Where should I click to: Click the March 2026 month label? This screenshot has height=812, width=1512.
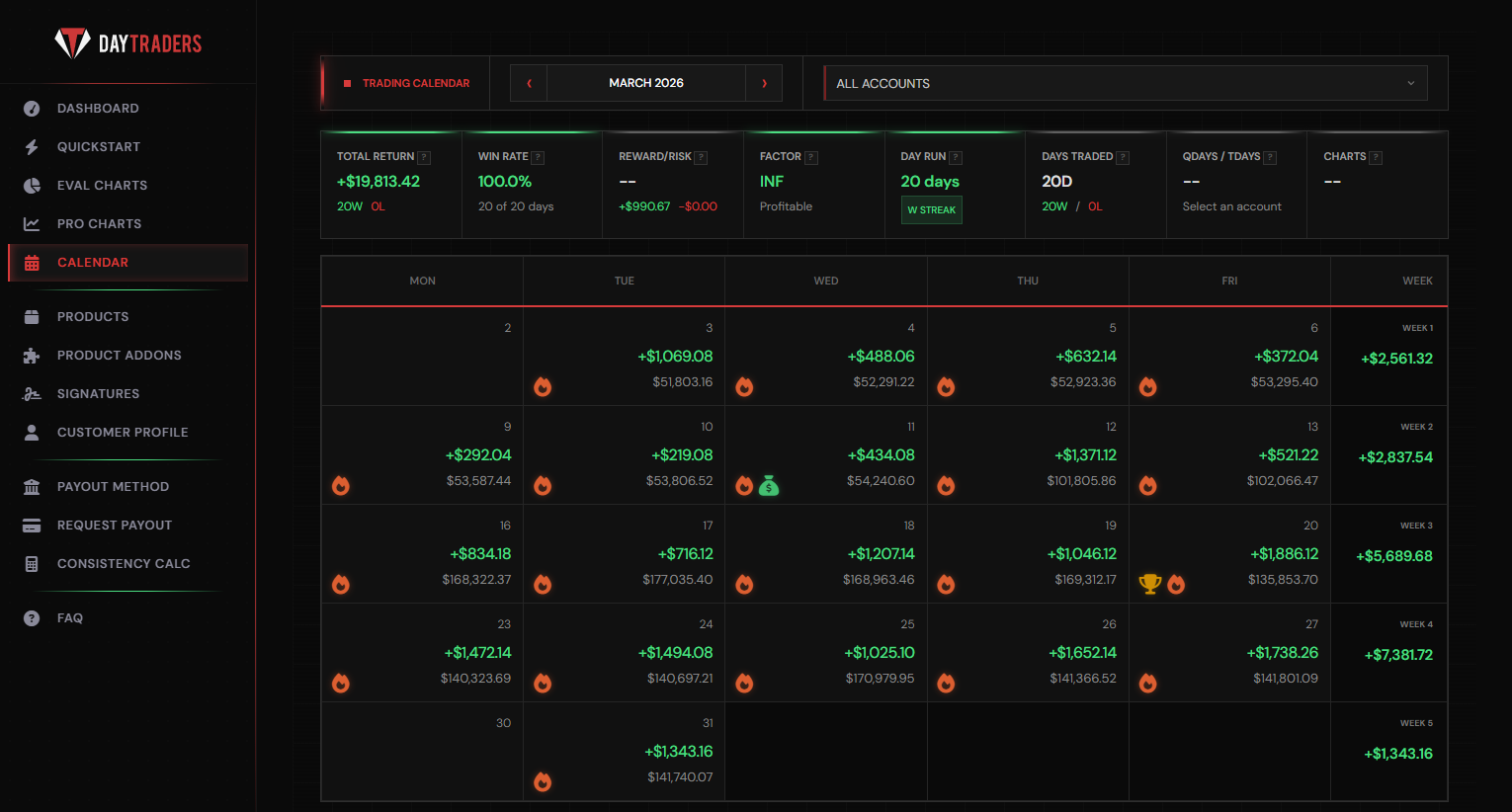point(646,83)
